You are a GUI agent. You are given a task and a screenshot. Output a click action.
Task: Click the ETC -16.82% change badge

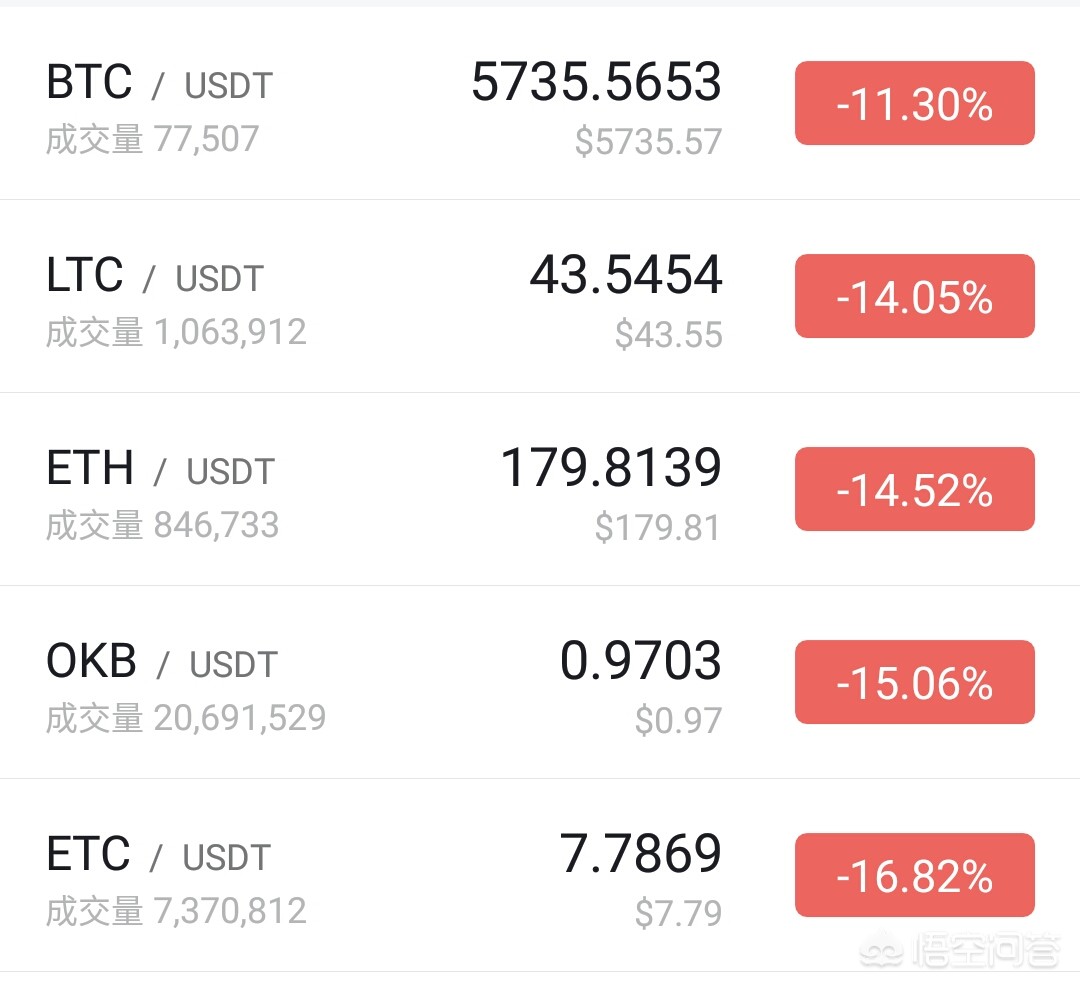[x=914, y=876]
